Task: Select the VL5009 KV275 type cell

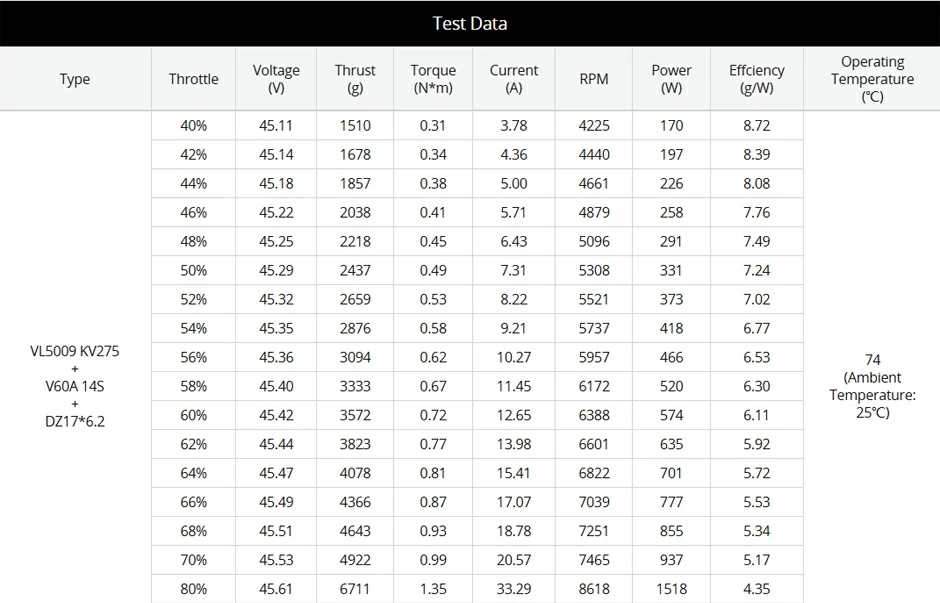Action: pyautogui.click(x=75, y=386)
